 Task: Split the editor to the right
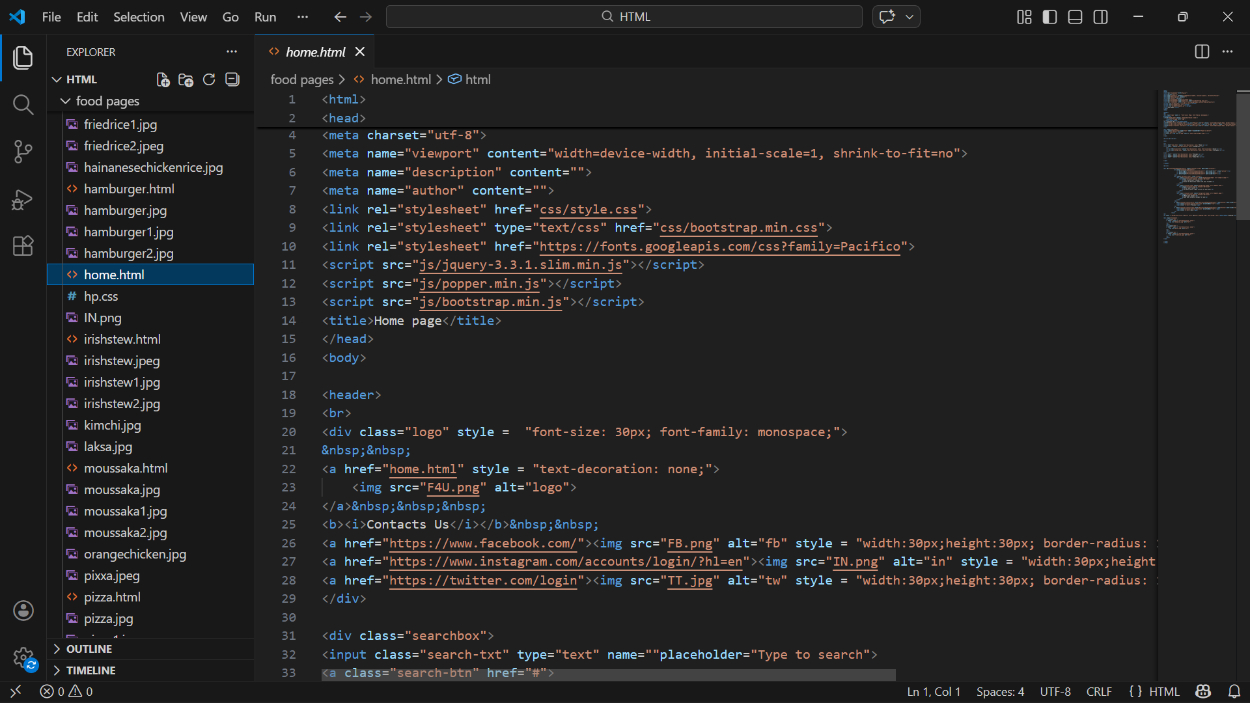1202,52
